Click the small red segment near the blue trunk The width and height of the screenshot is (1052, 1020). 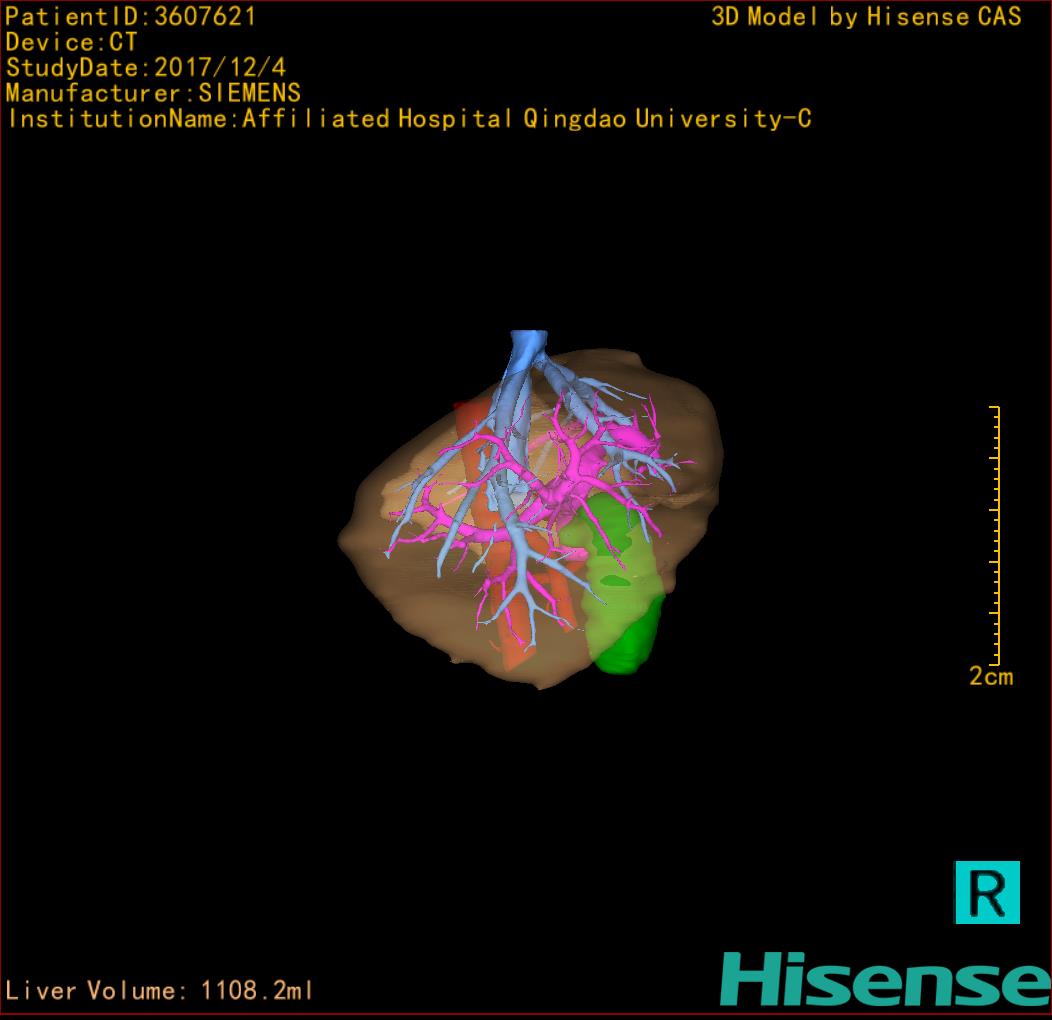click(462, 407)
